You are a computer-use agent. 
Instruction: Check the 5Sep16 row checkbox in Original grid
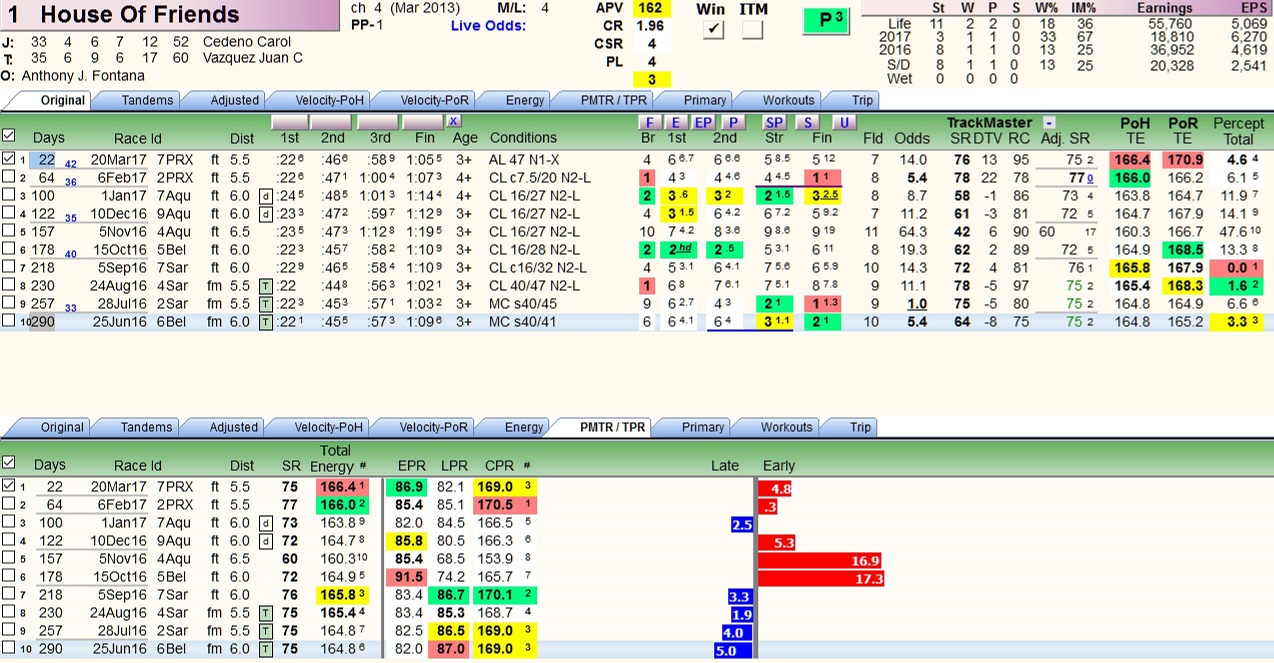tap(9, 267)
